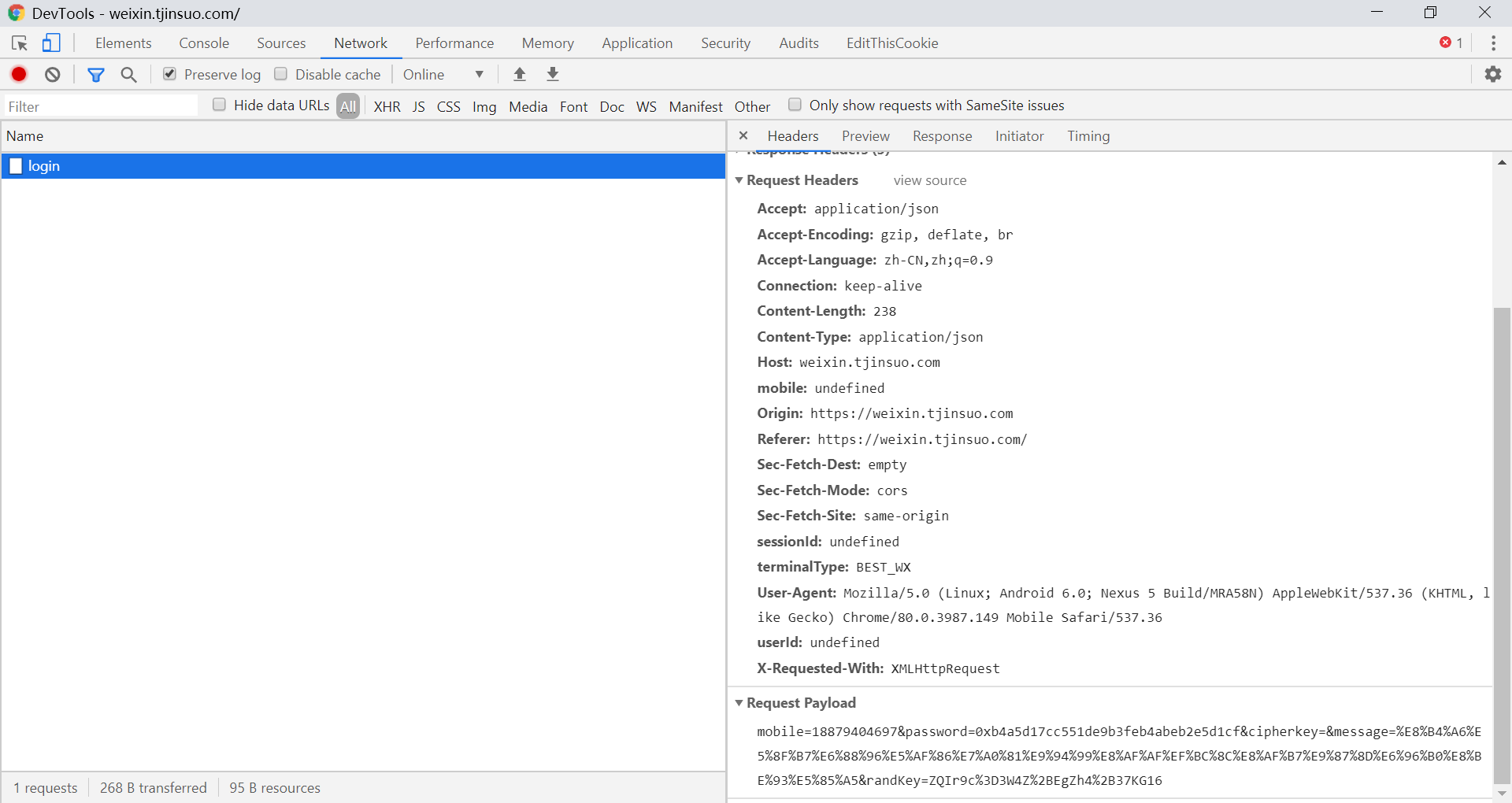Select the login request row
Screen dimensions: 1512x803
(363, 165)
